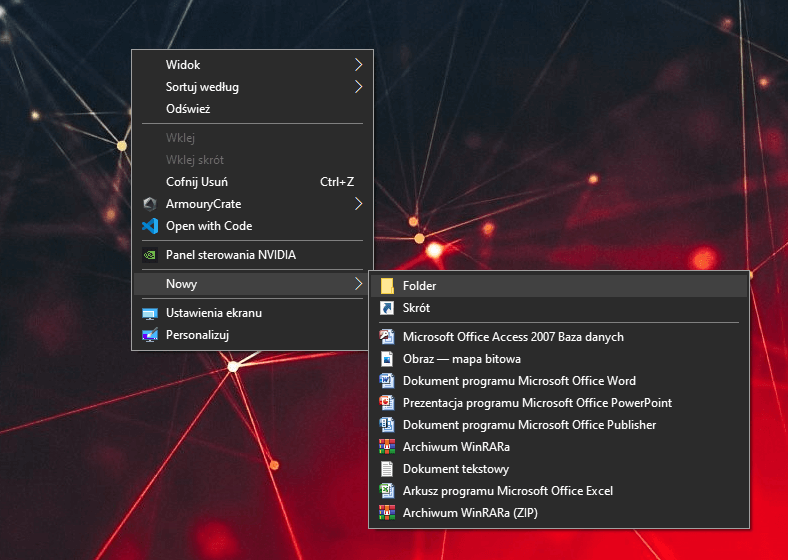The image size is (788, 560).
Task: Select Open with Code
Action: coord(252,226)
